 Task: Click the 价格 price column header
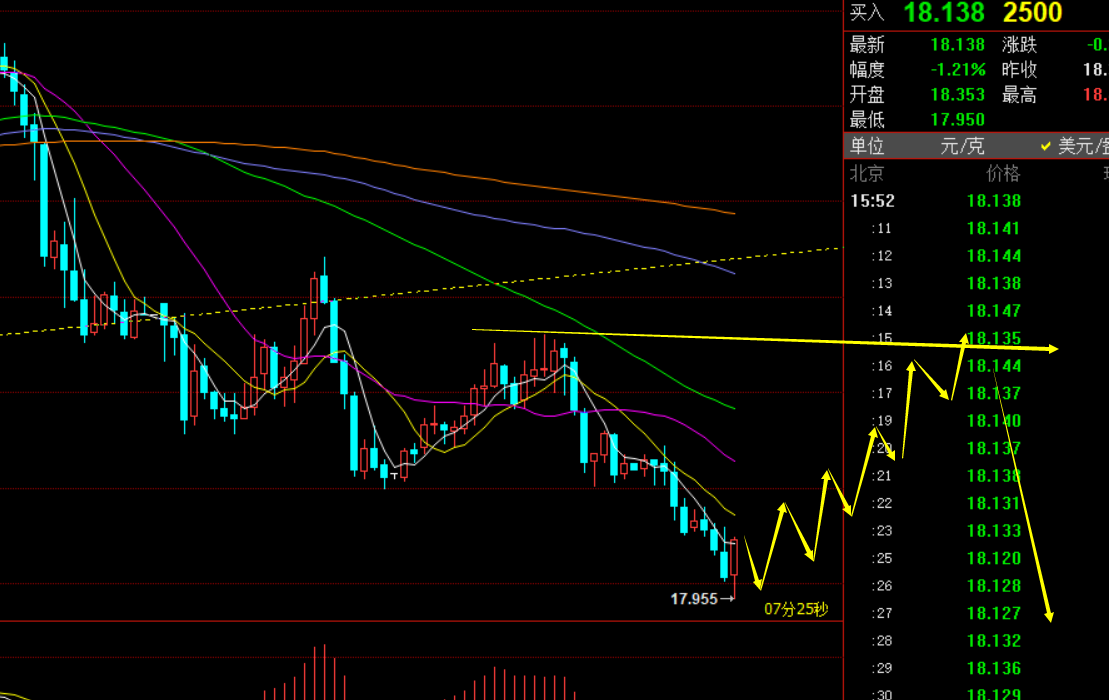click(x=1003, y=173)
